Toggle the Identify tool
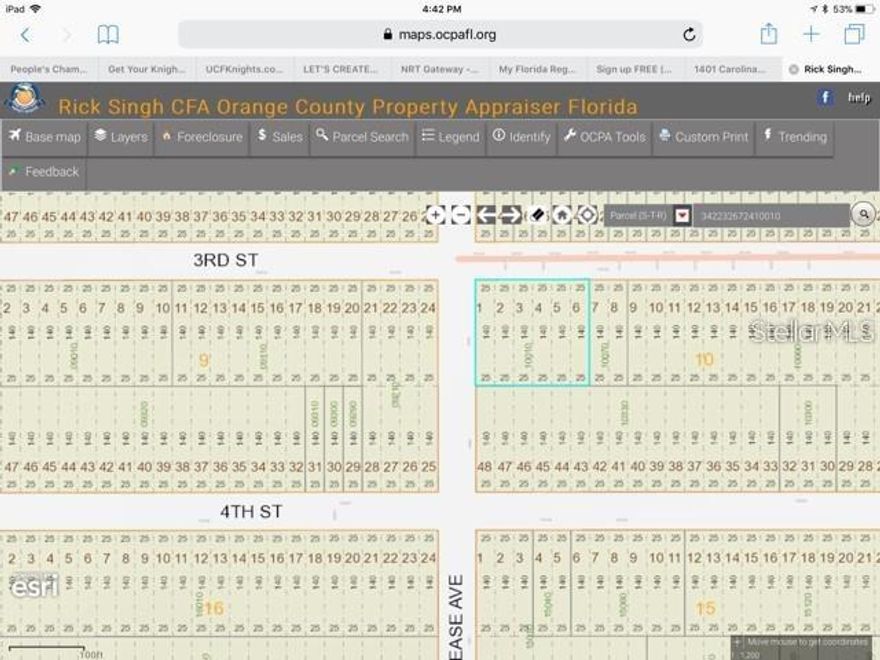 521,137
